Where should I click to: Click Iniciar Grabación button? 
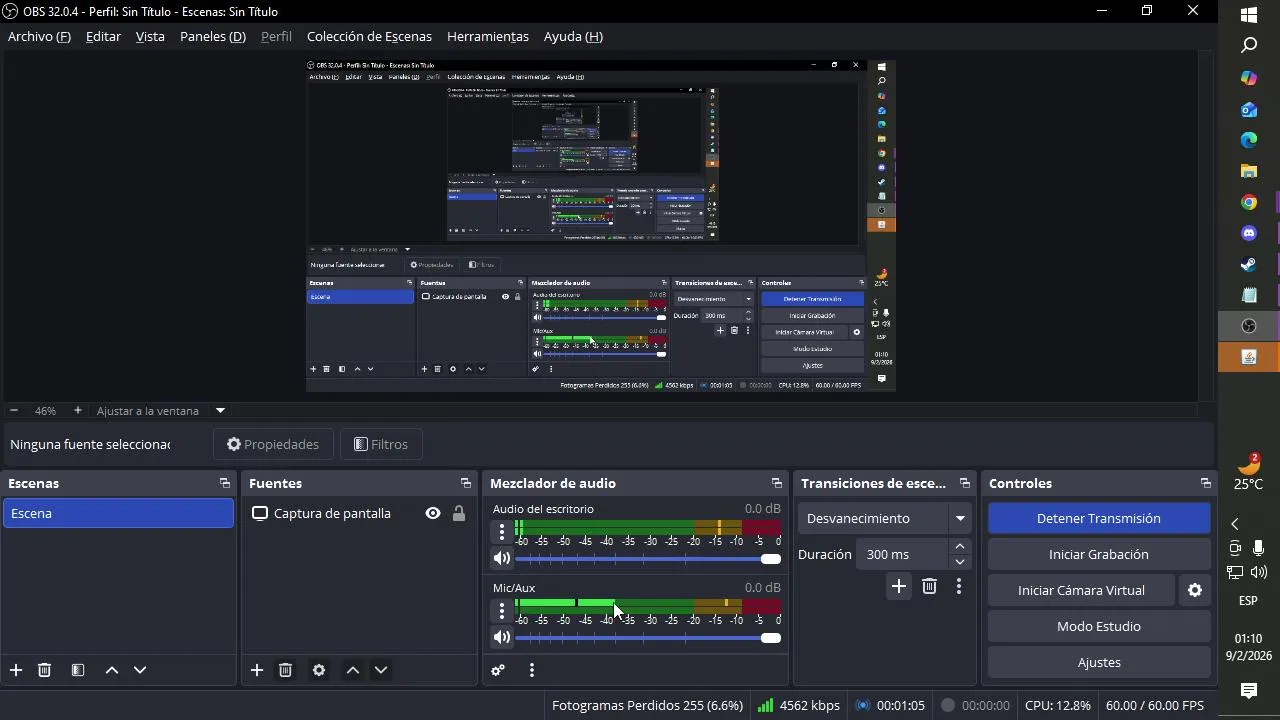point(1099,554)
